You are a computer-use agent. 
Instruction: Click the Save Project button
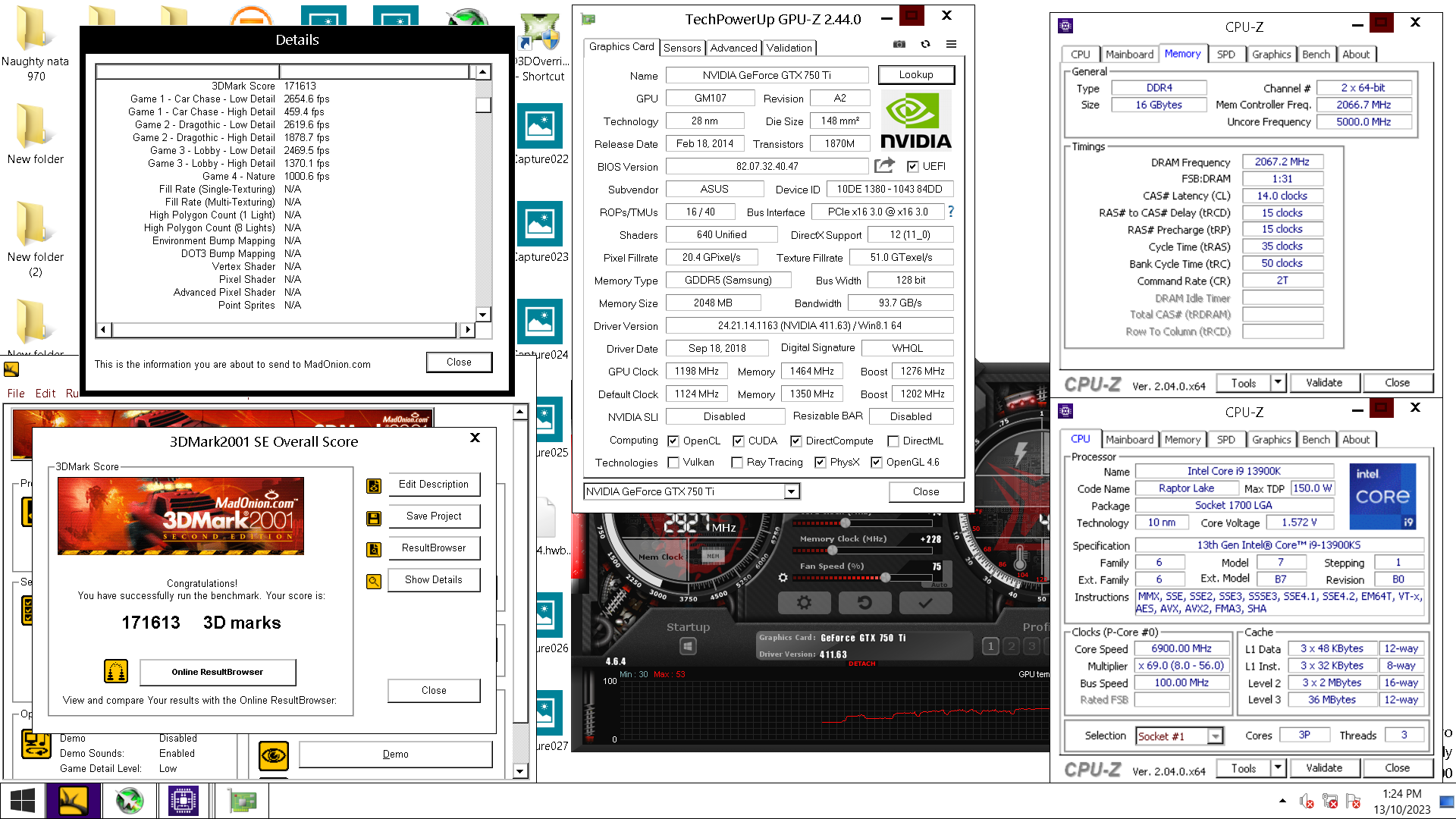434,516
